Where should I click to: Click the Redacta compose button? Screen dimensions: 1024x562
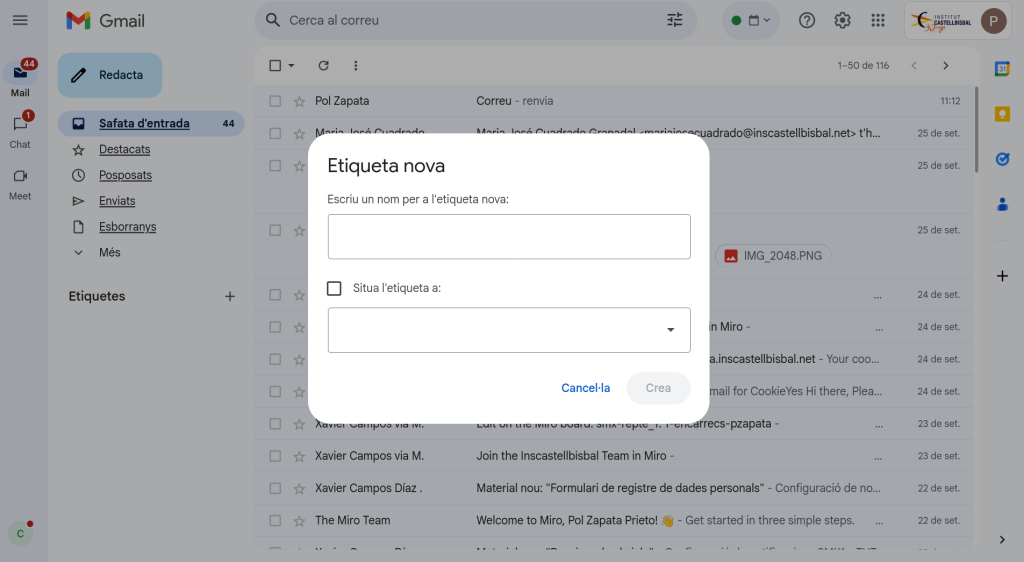coord(109,75)
